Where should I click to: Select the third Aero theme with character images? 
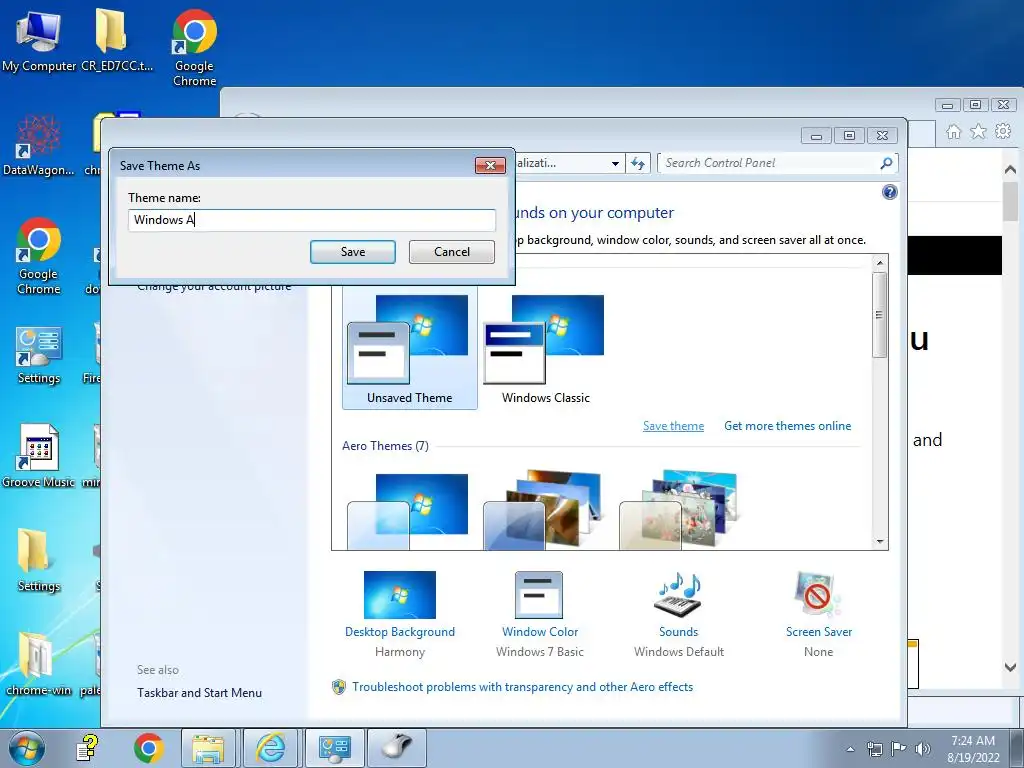pyautogui.click(x=678, y=509)
